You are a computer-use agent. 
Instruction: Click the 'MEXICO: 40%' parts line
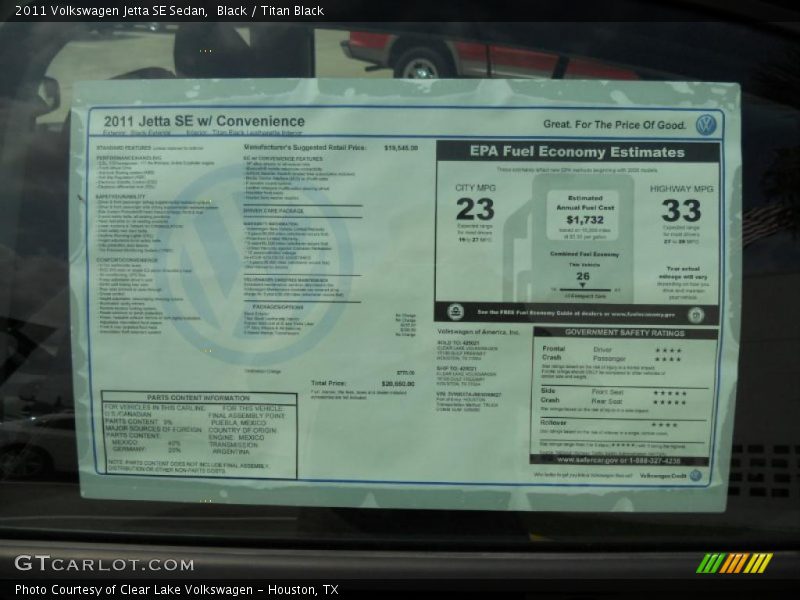[146, 443]
